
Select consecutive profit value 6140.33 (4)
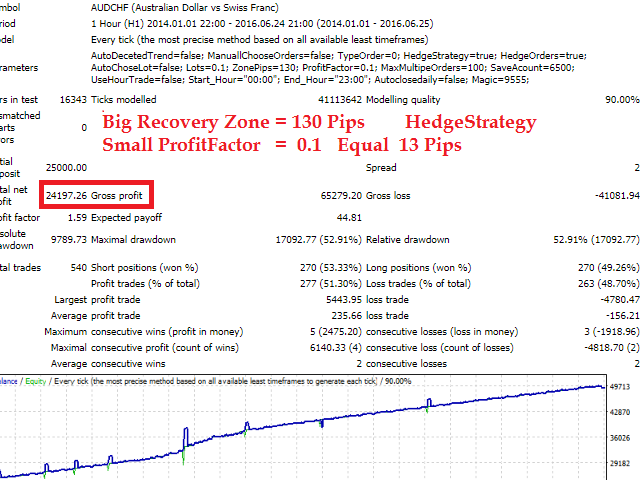point(336,348)
